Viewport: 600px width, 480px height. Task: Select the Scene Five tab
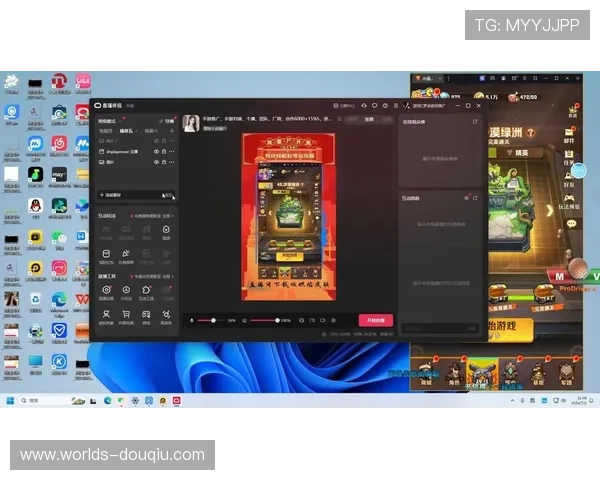pyautogui.click(x=126, y=131)
